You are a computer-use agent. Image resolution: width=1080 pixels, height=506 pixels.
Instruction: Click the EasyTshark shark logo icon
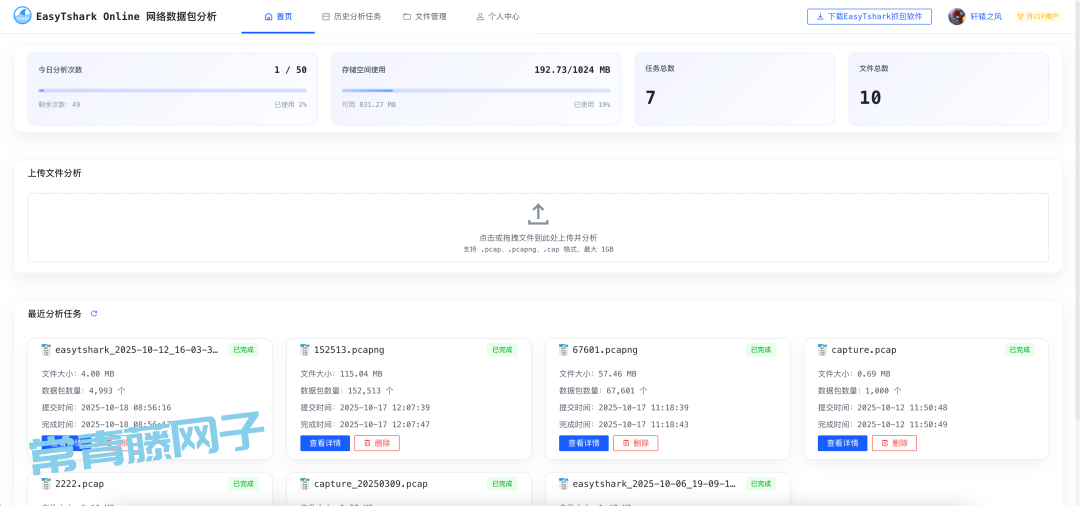click(x=22, y=16)
